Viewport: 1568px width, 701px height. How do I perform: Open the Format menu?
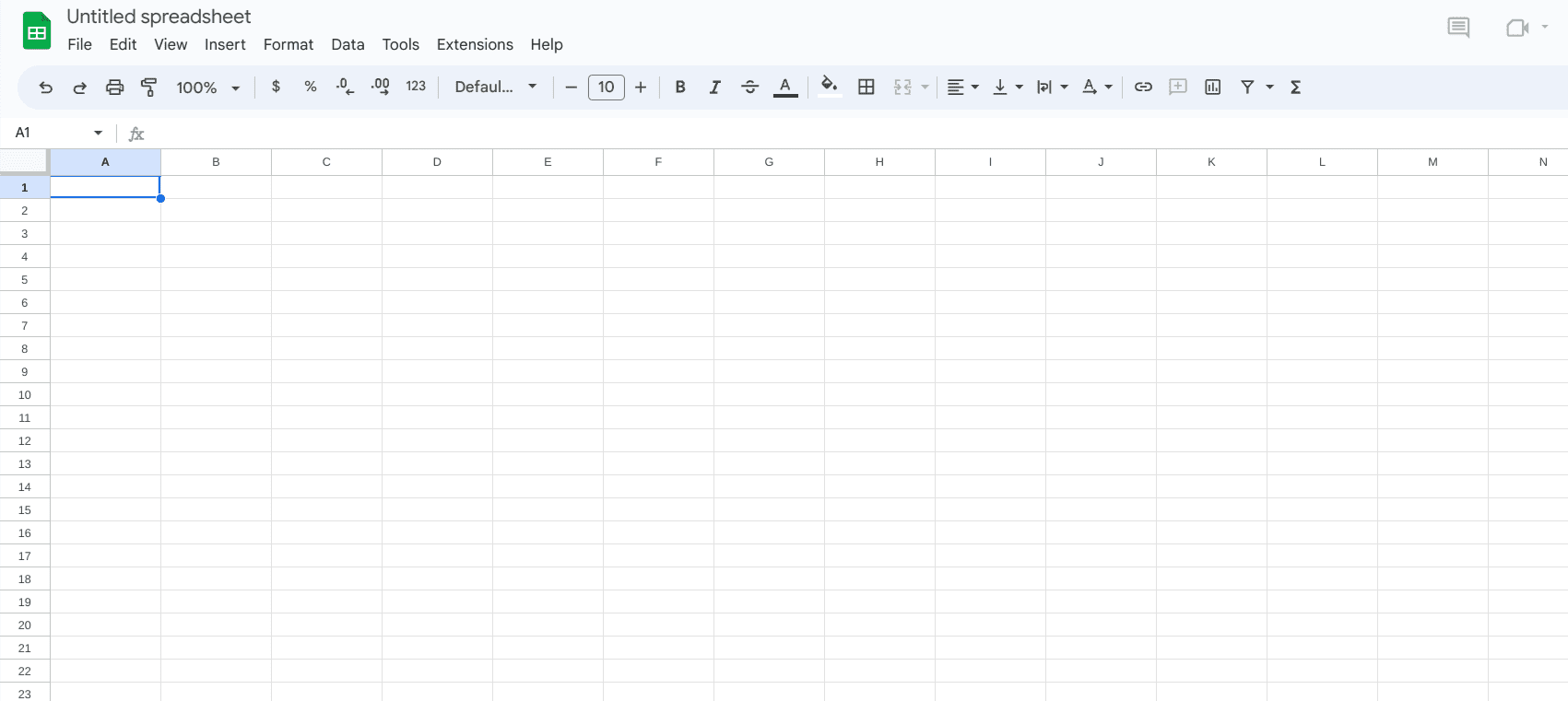pos(289,44)
